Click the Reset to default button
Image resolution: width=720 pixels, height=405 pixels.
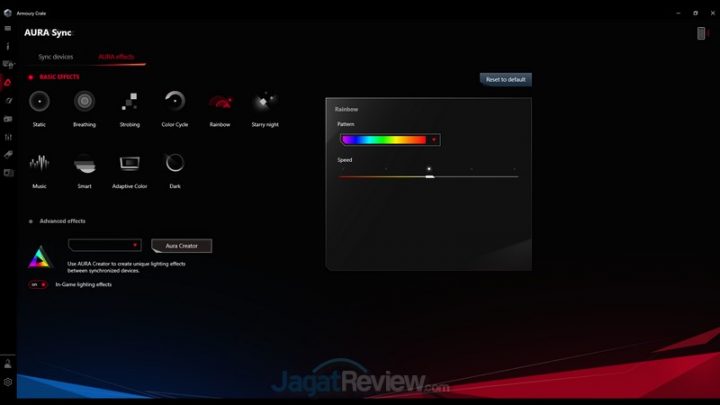point(506,79)
